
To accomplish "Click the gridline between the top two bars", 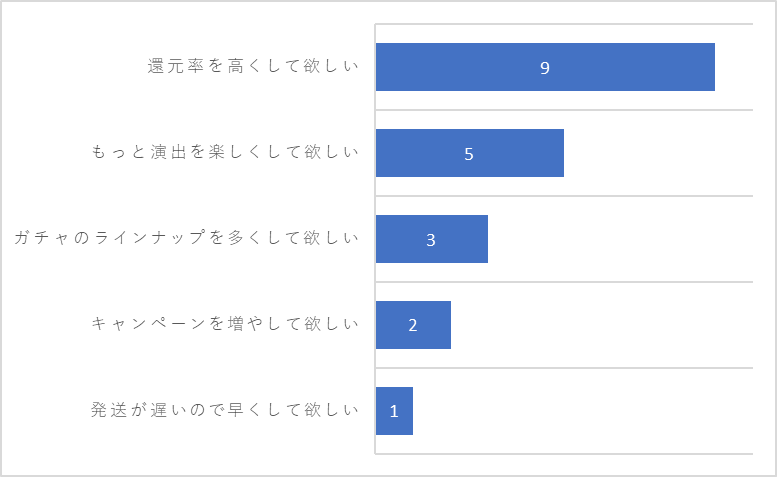I will (564, 110).
